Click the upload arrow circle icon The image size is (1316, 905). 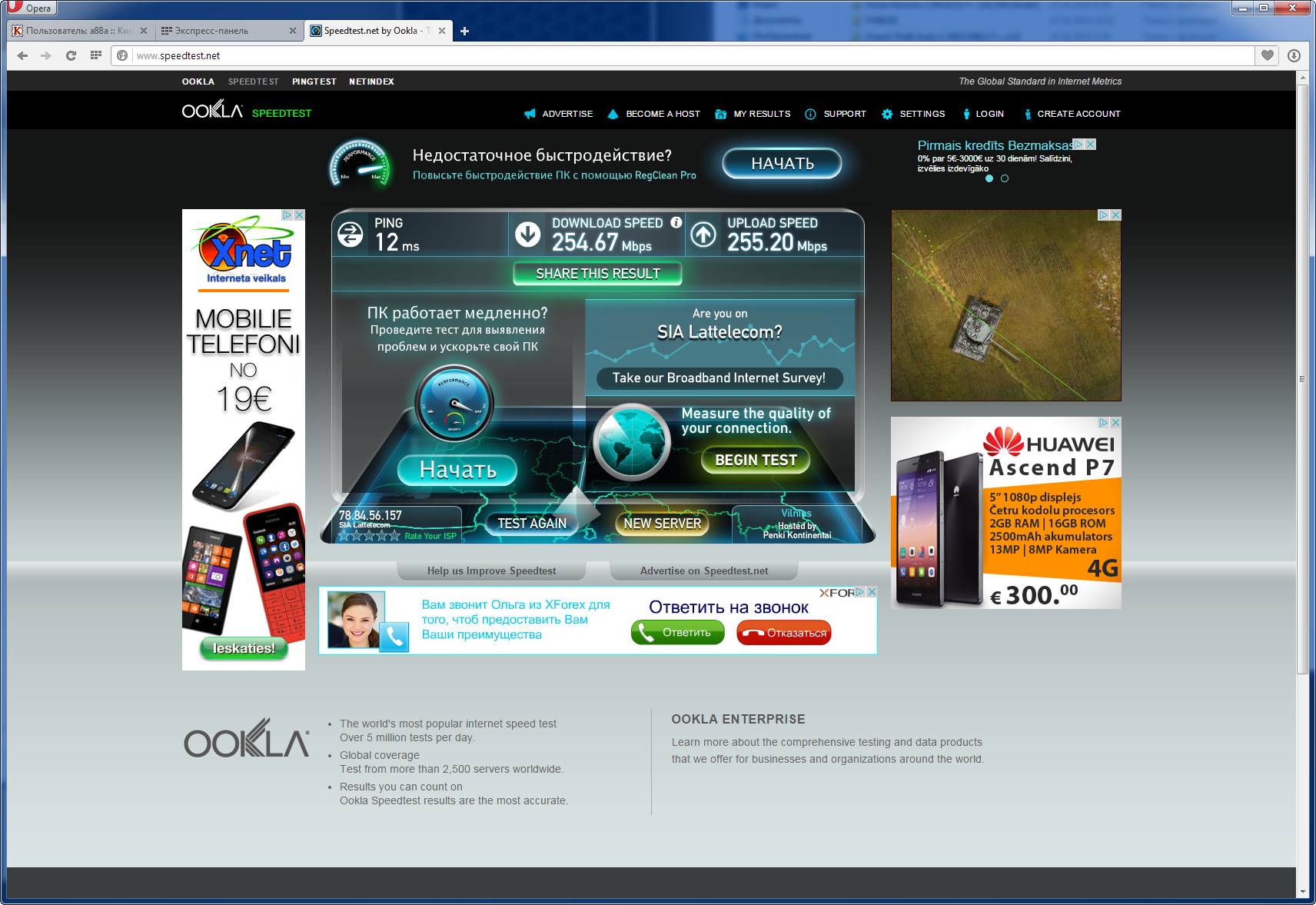coord(703,234)
